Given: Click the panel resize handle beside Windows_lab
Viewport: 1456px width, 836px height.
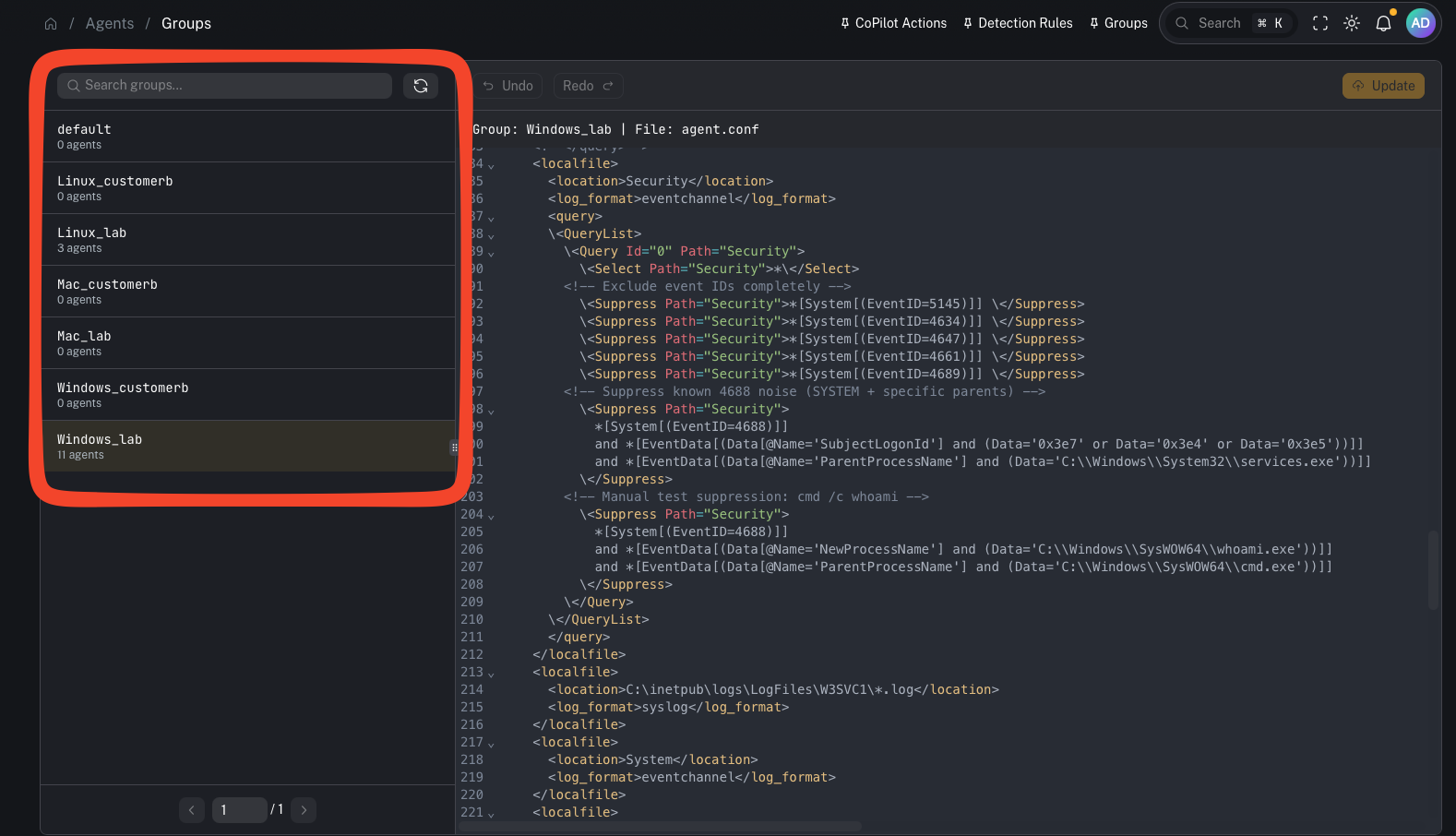Looking at the screenshot, I should (x=454, y=448).
